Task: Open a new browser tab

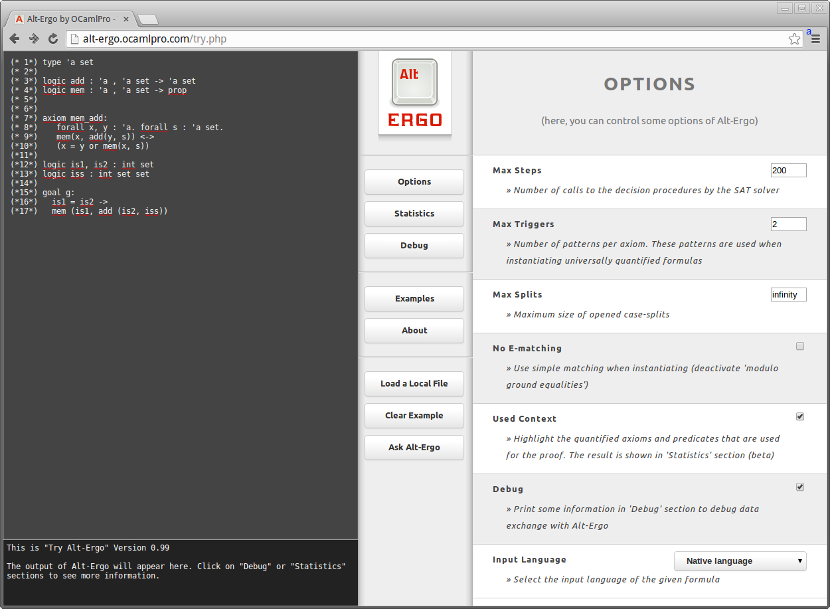Action: 146,17
